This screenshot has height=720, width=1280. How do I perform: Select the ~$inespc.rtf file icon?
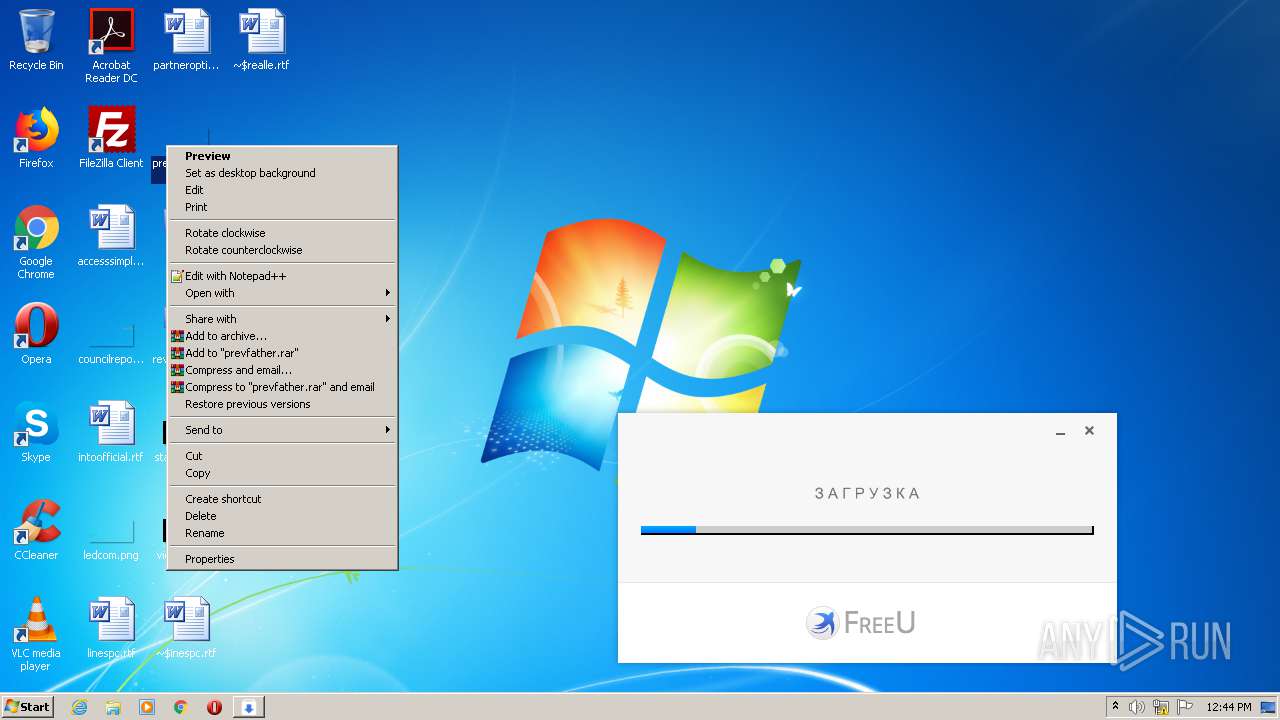click(x=186, y=628)
